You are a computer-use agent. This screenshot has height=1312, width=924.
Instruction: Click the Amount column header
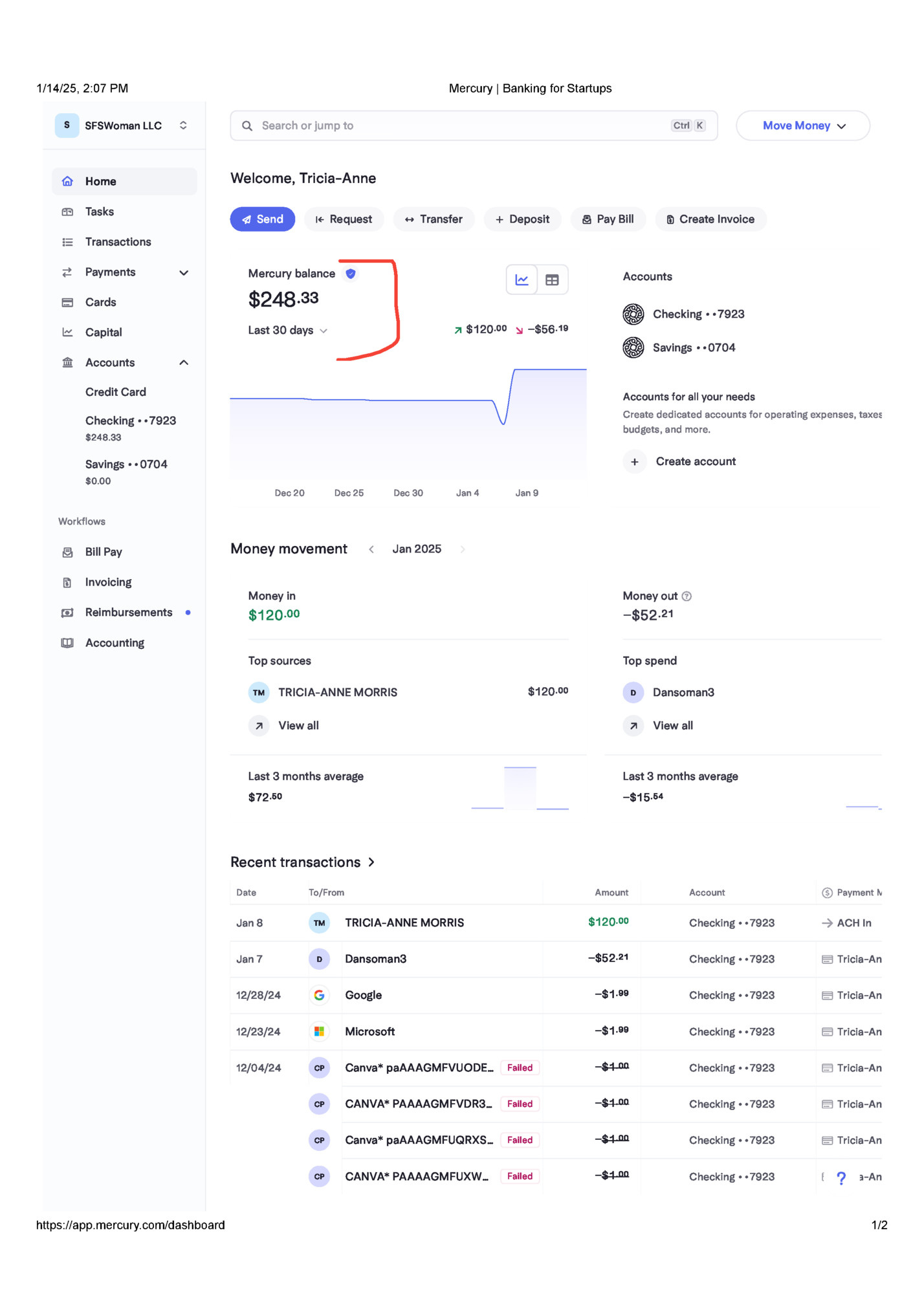coord(611,893)
